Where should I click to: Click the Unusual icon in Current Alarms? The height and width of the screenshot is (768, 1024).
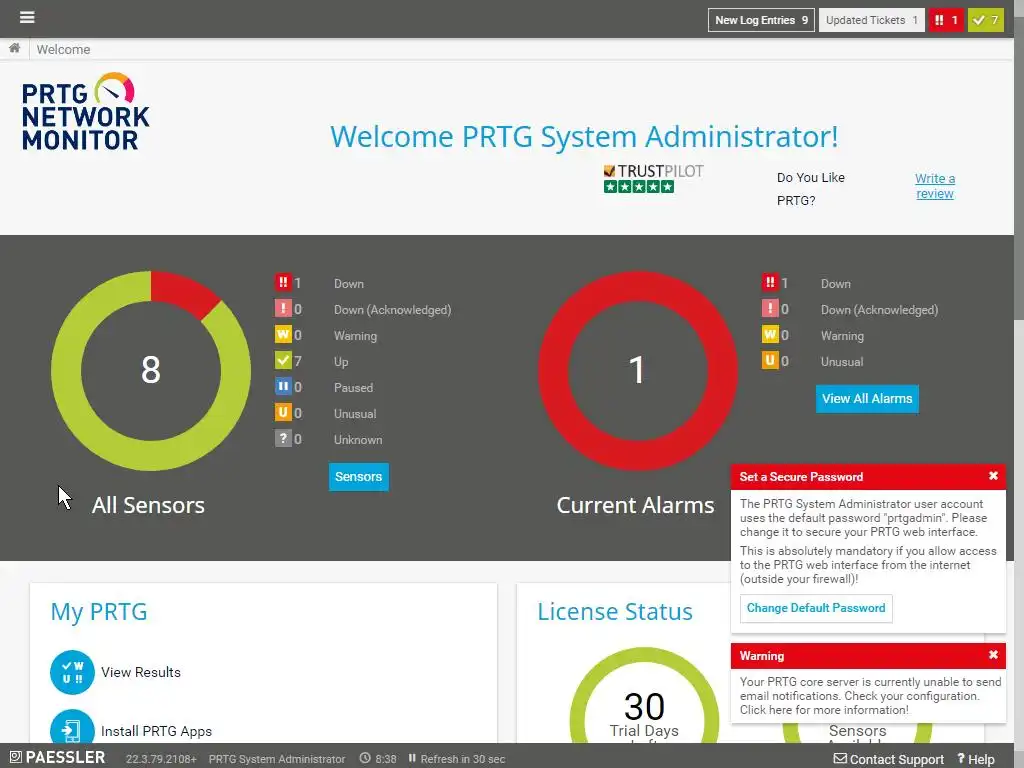[770, 360]
